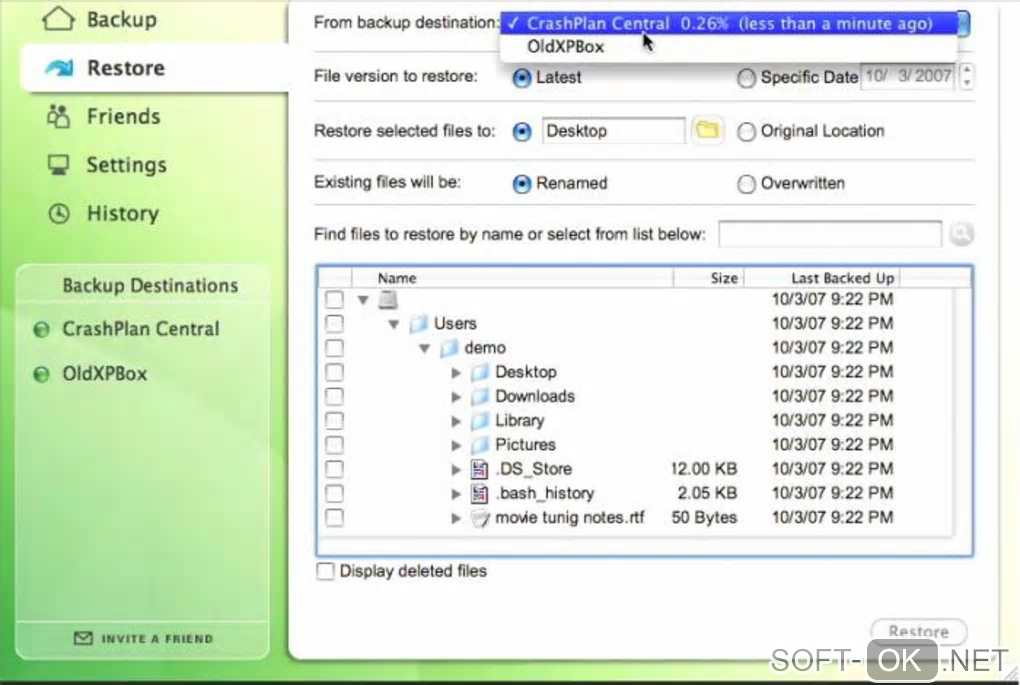Image resolution: width=1020 pixels, height=685 pixels.
Task: Click the specific date stepper arrows
Action: [x=967, y=76]
